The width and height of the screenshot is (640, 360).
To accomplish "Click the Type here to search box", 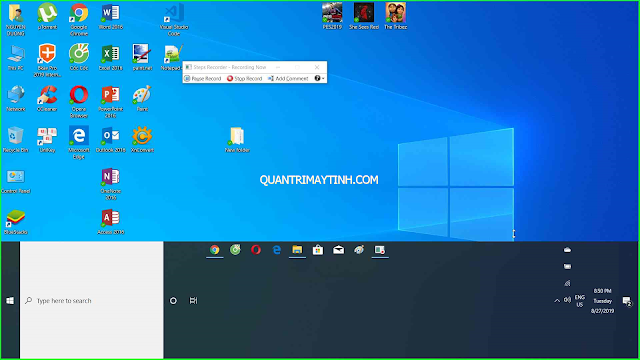I will click(x=92, y=300).
